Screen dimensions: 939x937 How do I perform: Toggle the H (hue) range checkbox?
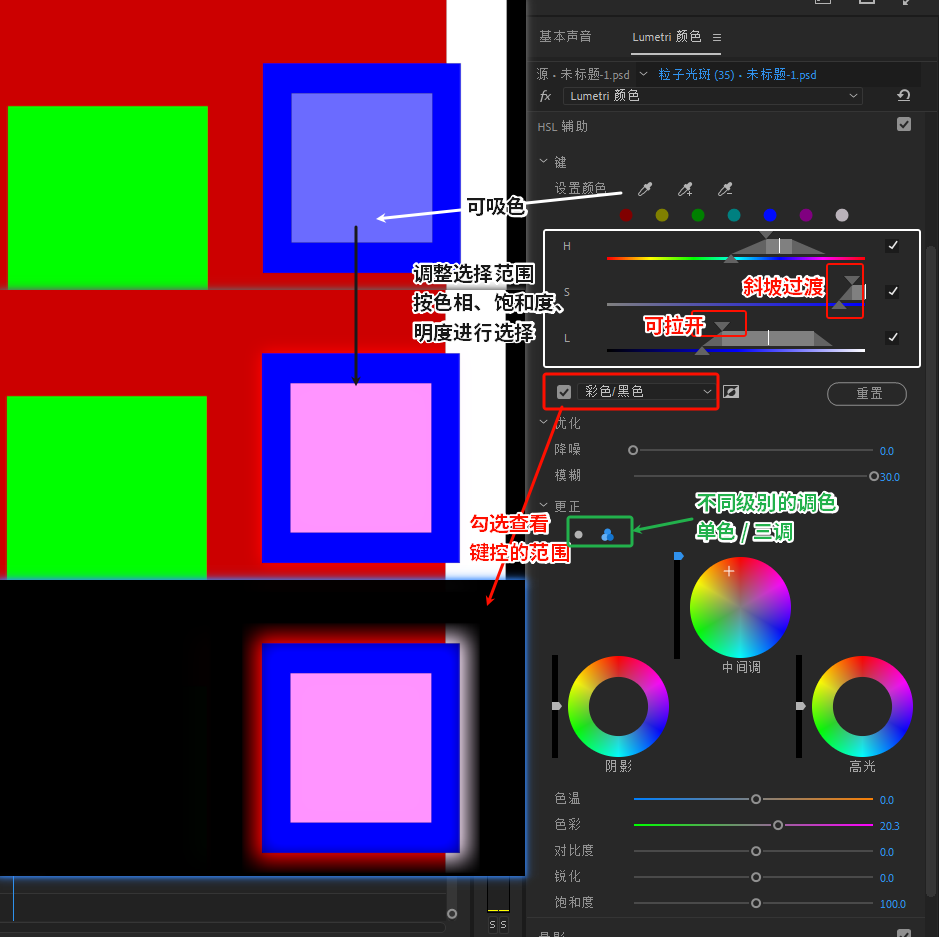tap(892, 245)
